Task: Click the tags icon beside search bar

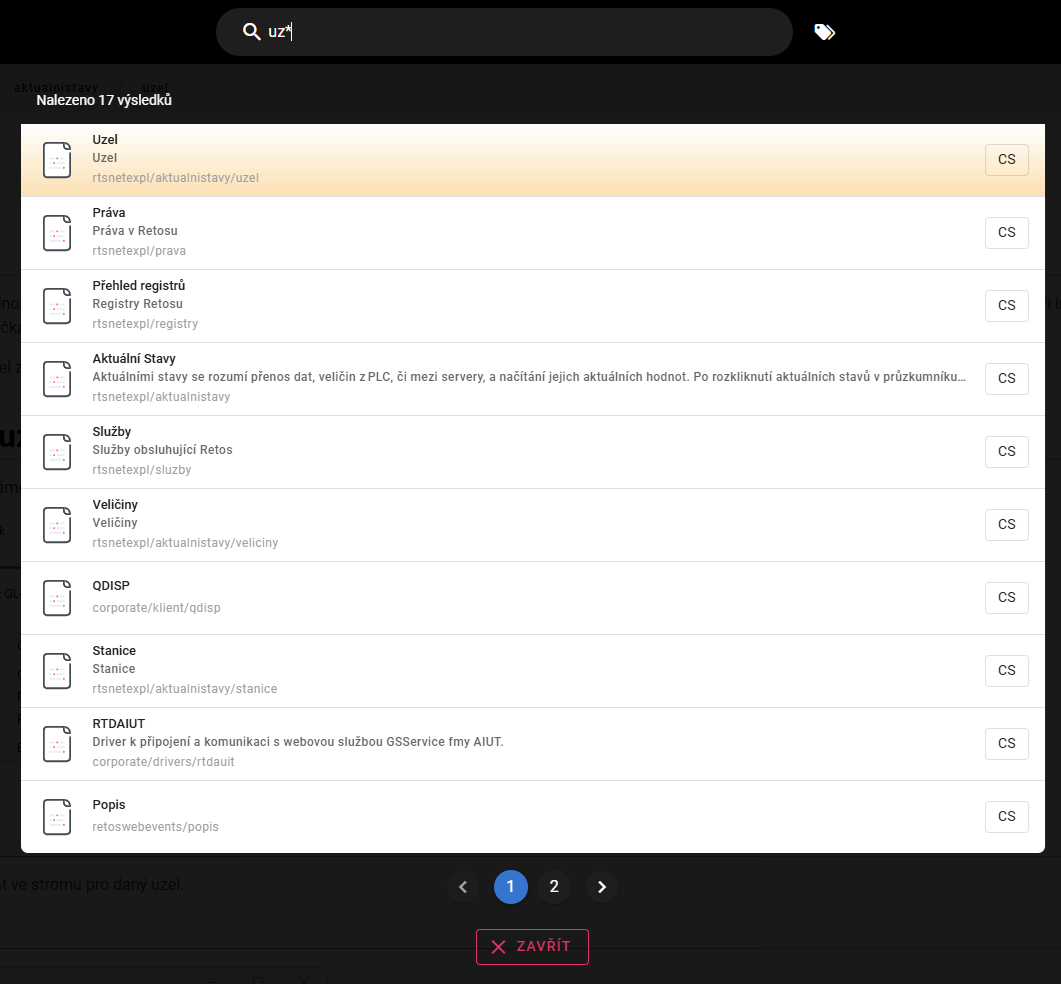Action: pos(824,32)
